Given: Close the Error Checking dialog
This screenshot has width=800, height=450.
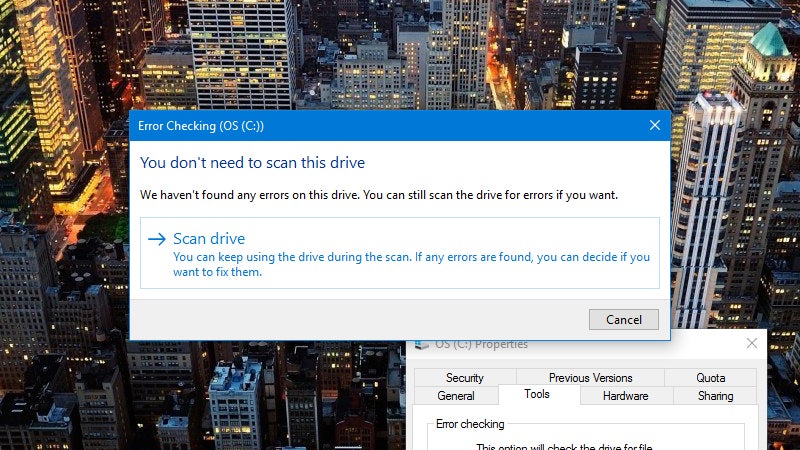Looking at the screenshot, I should [654, 126].
